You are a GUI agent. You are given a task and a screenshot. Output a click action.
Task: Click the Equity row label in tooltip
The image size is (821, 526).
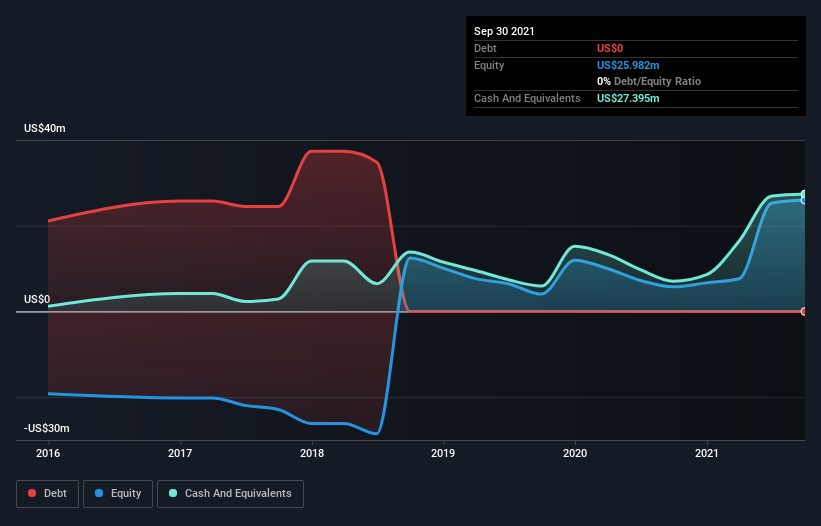[489, 65]
